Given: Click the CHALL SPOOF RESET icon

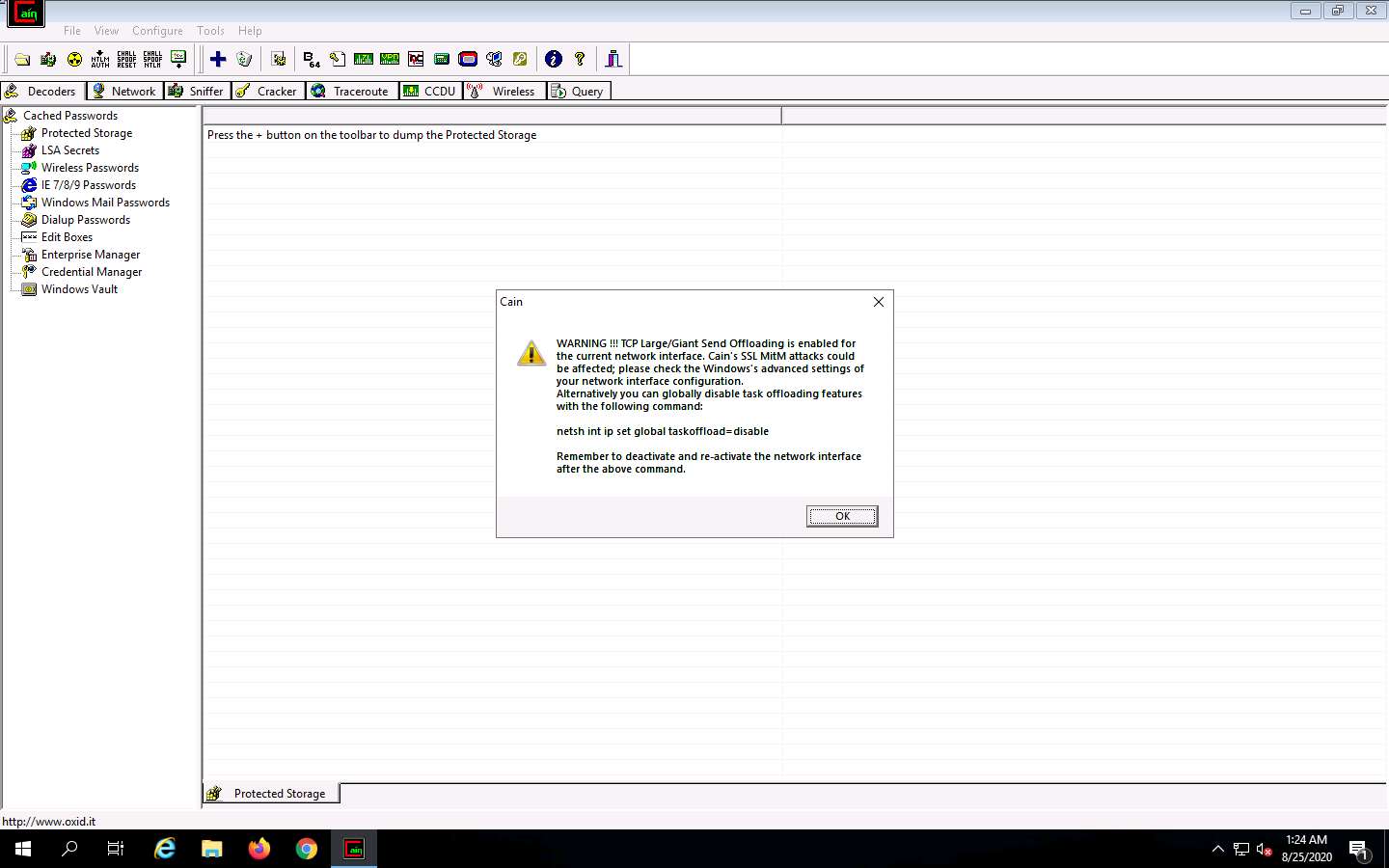Looking at the screenshot, I should (x=126, y=59).
